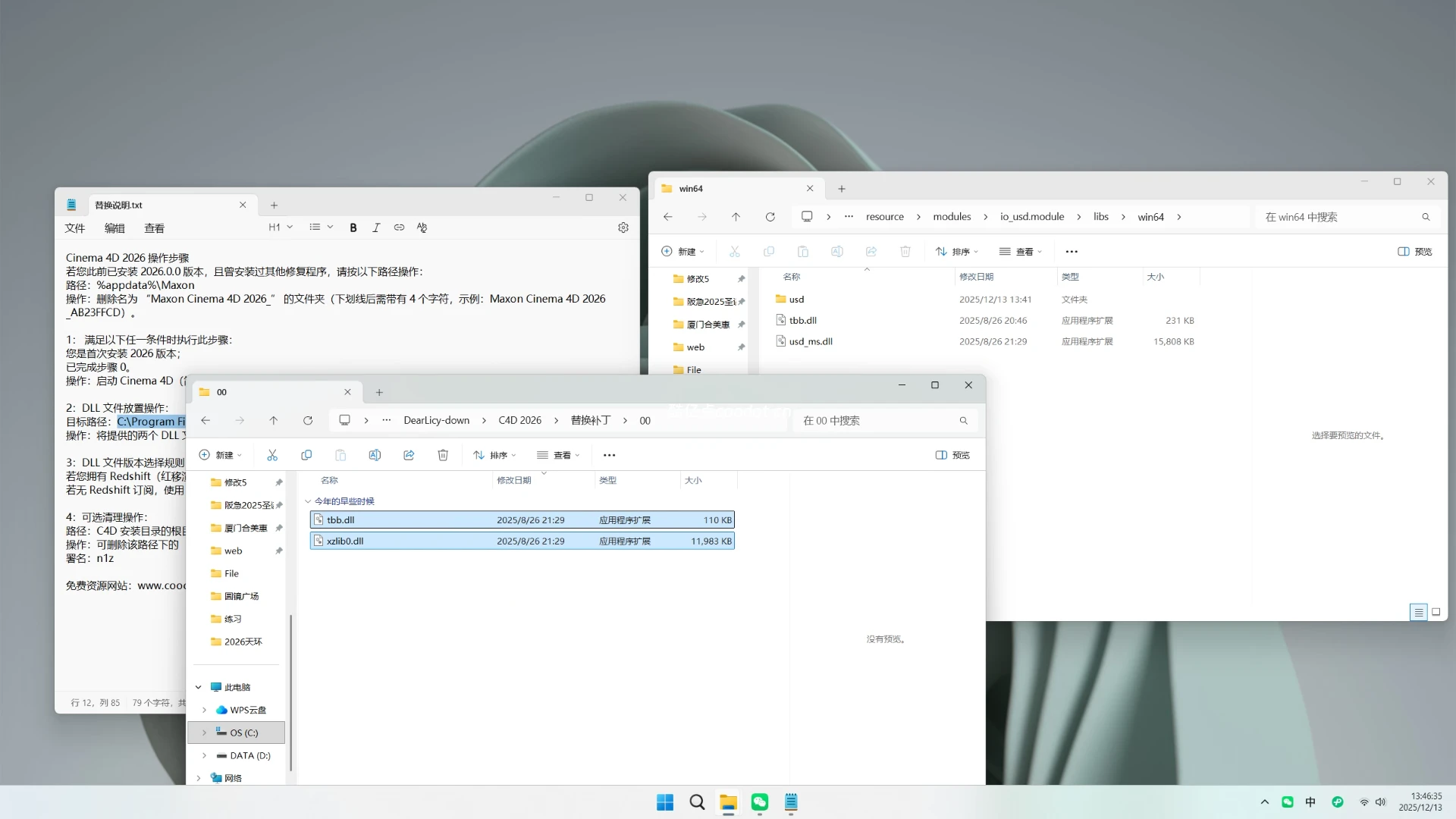The width and height of the screenshot is (1456, 819).
Task: Delete selected item via trash icon
Action: [443, 455]
